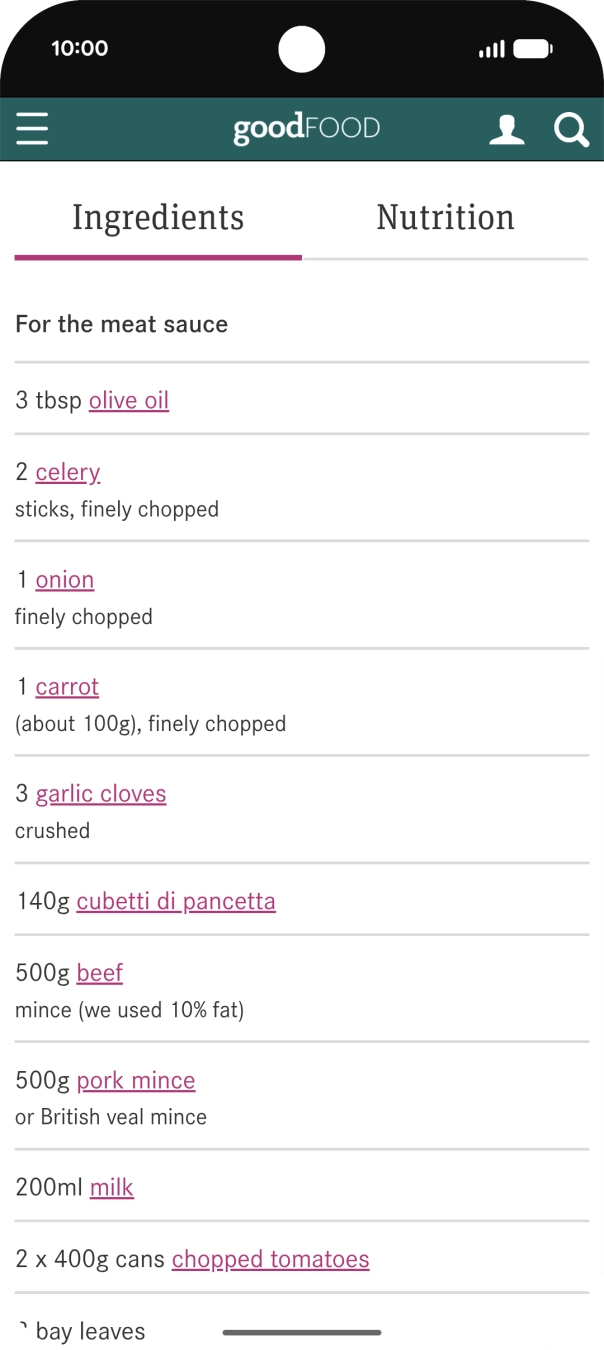The height and width of the screenshot is (1350, 604).
Task: Open the user account profile icon
Action: pyautogui.click(x=506, y=130)
